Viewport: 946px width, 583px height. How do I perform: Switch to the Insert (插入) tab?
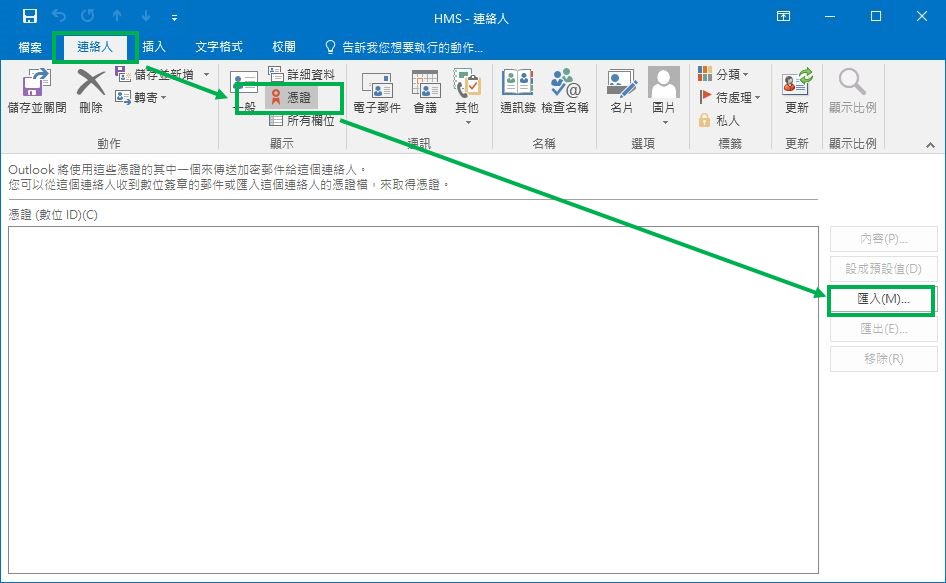click(155, 46)
